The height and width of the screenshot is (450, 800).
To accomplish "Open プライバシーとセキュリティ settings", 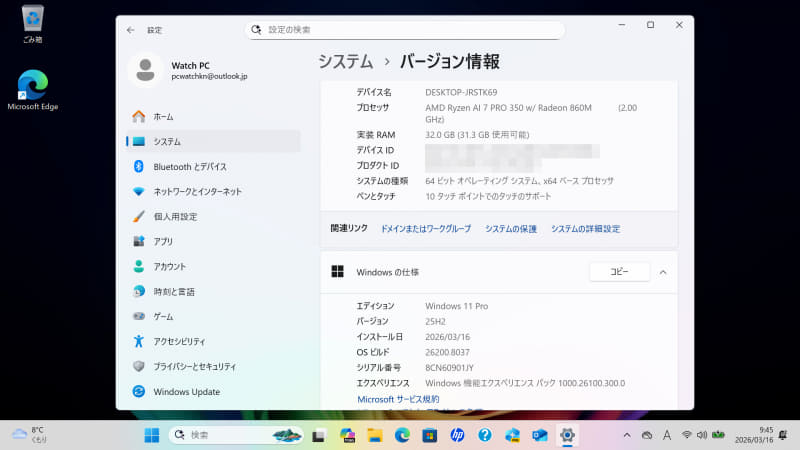I will click(x=213, y=367).
